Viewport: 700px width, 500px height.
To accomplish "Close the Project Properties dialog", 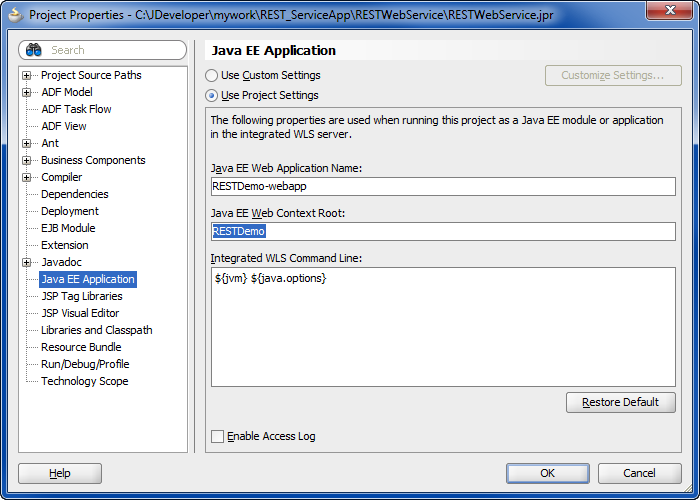I will 670,11.
